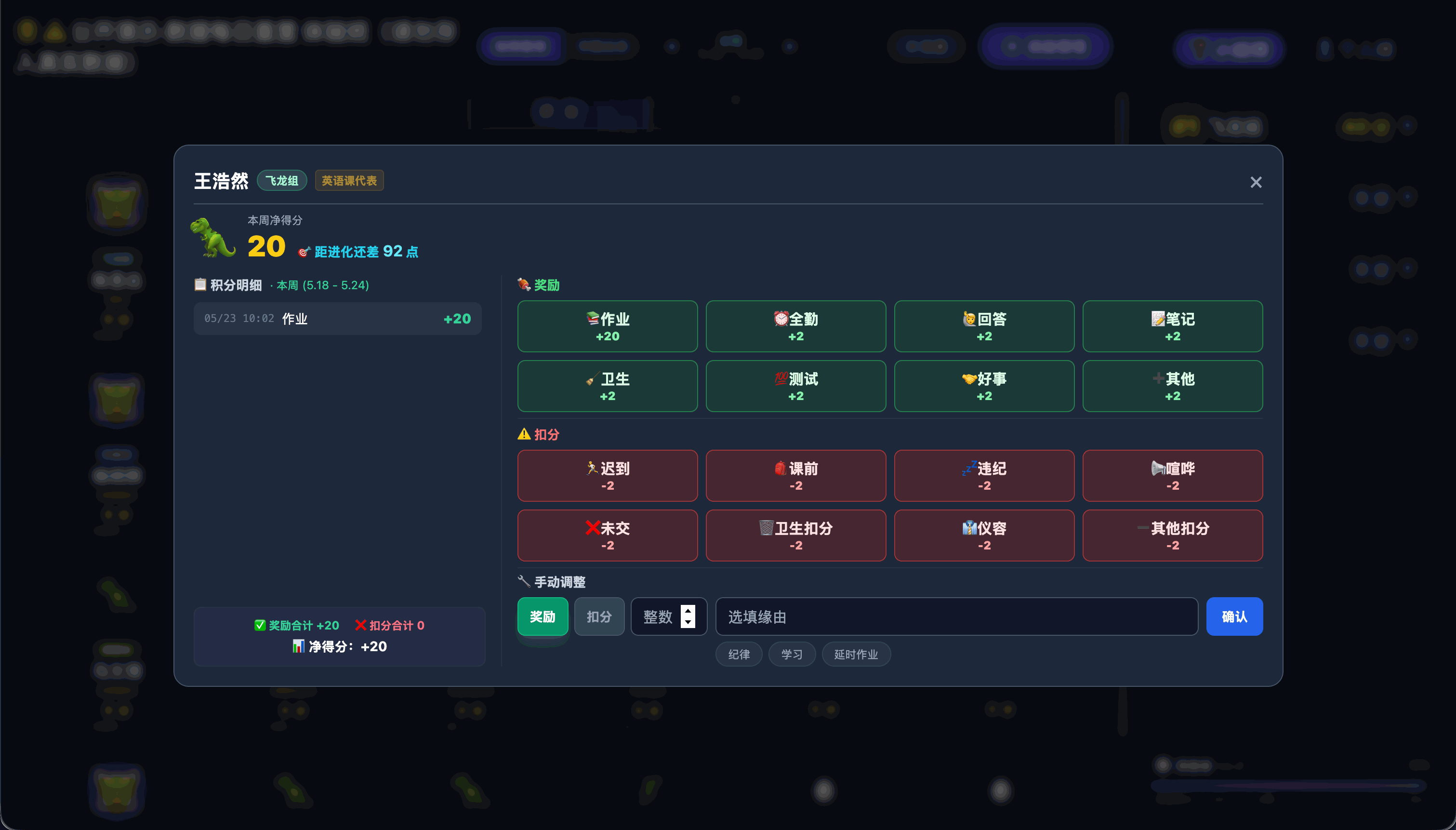
Task: Click the 奖励合计 +20 total
Action: pyautogui.click(x=297, y=625)
